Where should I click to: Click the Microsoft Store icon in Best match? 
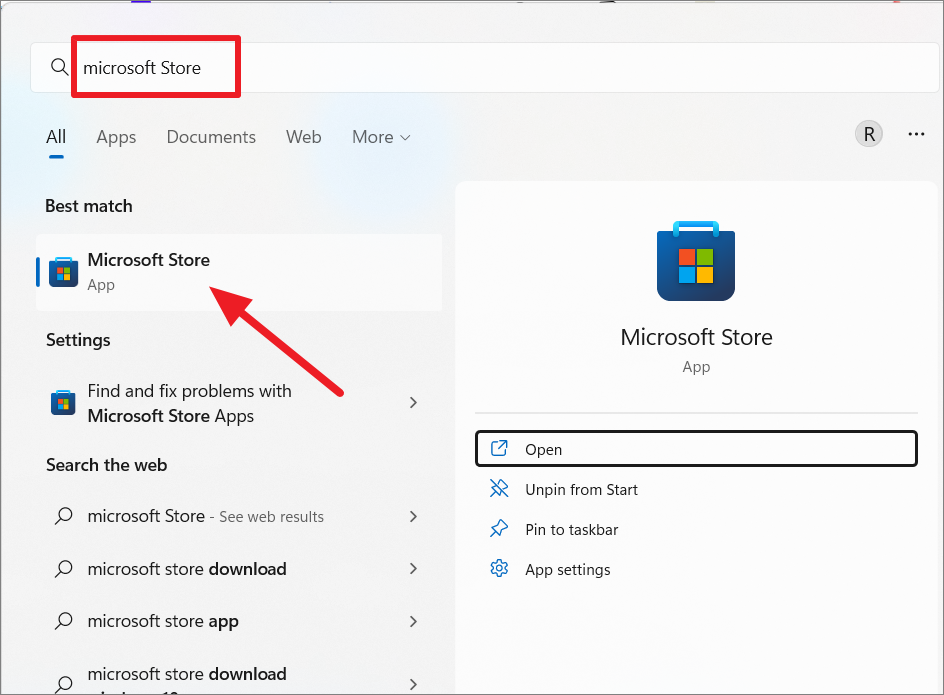pos(63,272)
